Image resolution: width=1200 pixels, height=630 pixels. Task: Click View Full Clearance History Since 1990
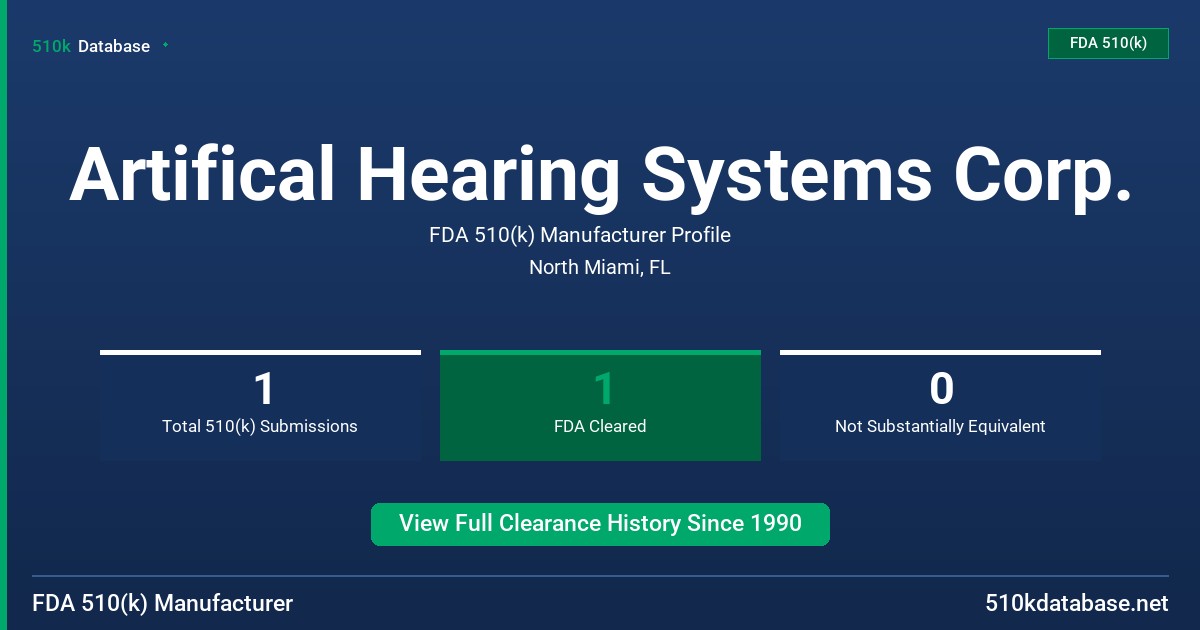600,524
